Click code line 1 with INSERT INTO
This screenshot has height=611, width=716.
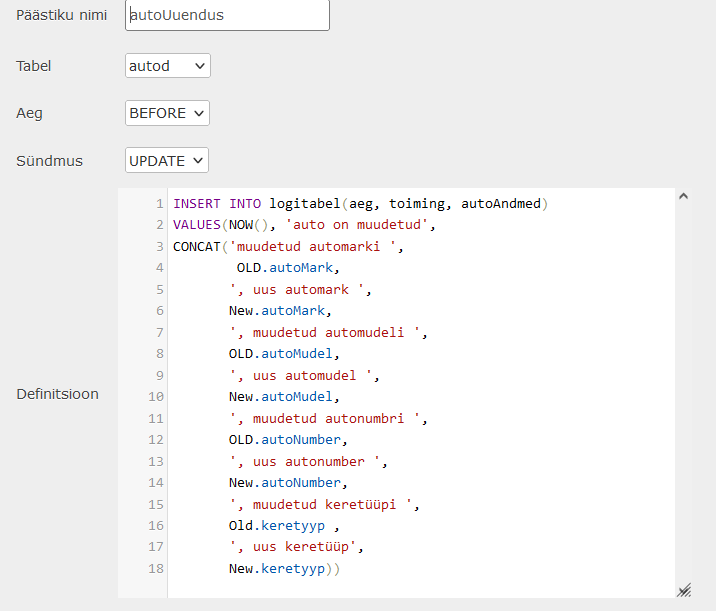(360, 204)
